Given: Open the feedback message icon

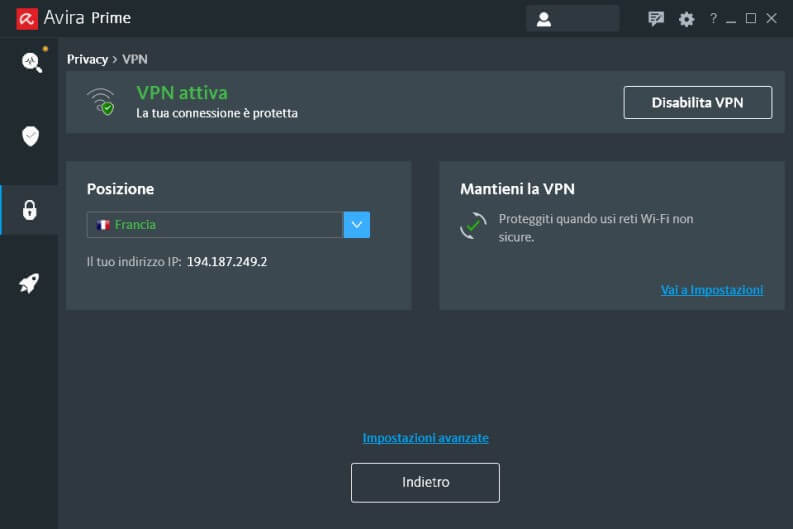Looking at the screenshot, I should [x=655, y=19].
